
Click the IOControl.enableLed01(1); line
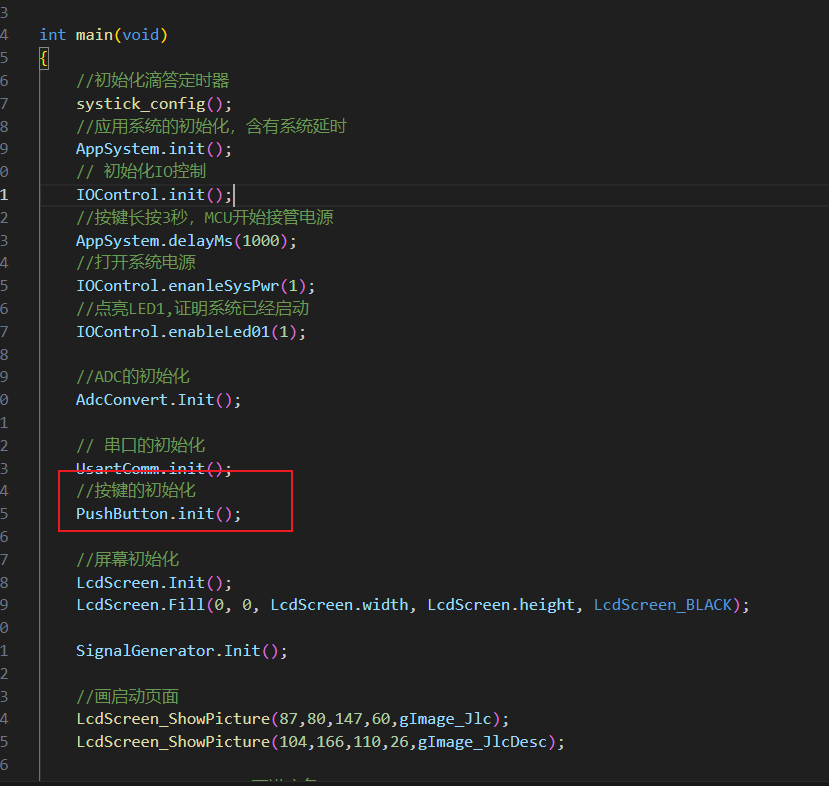(191, 332)
